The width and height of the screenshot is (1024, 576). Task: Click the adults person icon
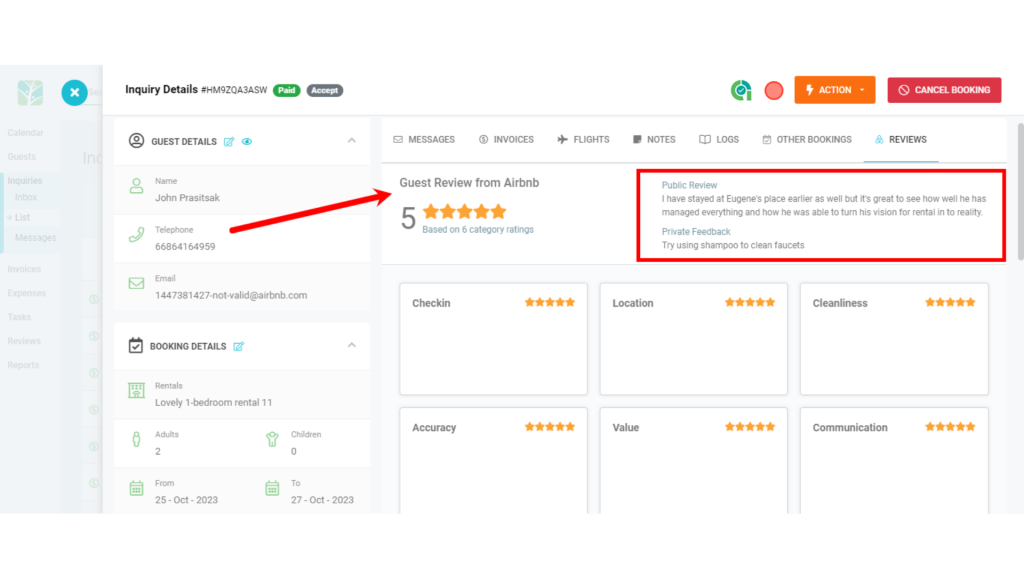(136, 439)
